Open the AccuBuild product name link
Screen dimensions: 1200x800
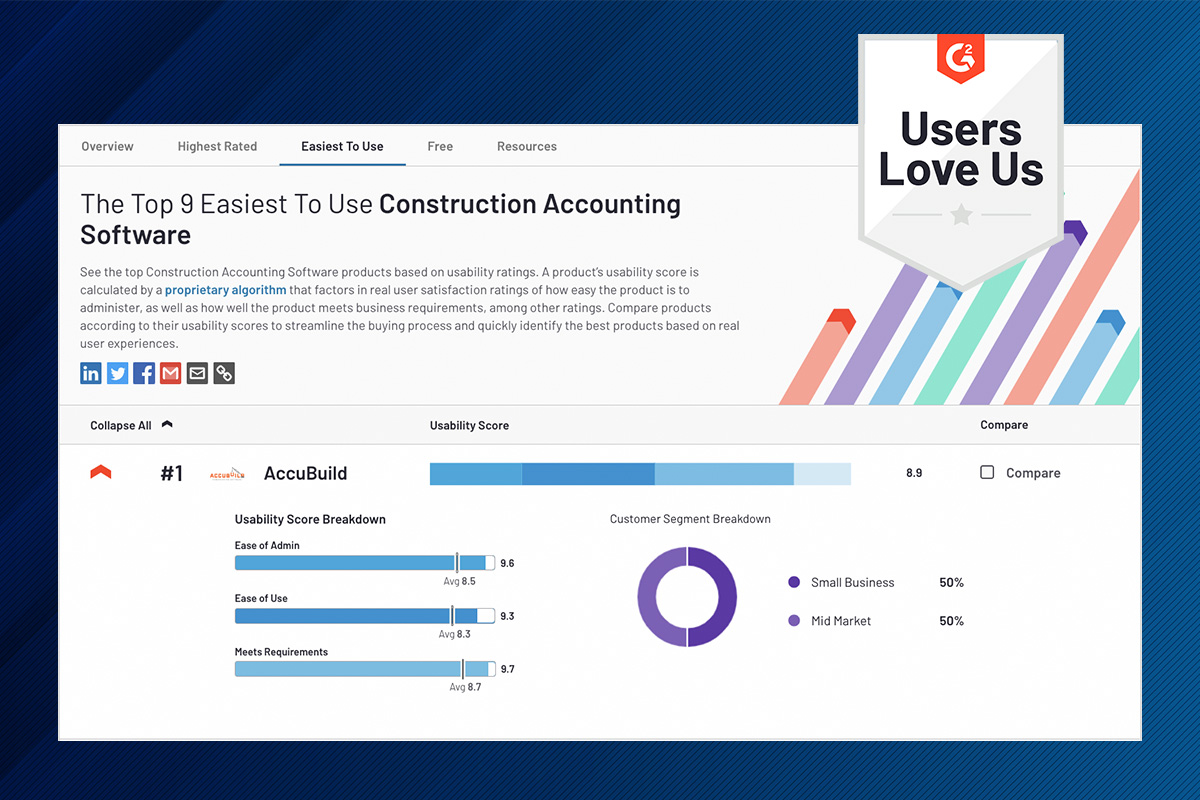[305, 473]
